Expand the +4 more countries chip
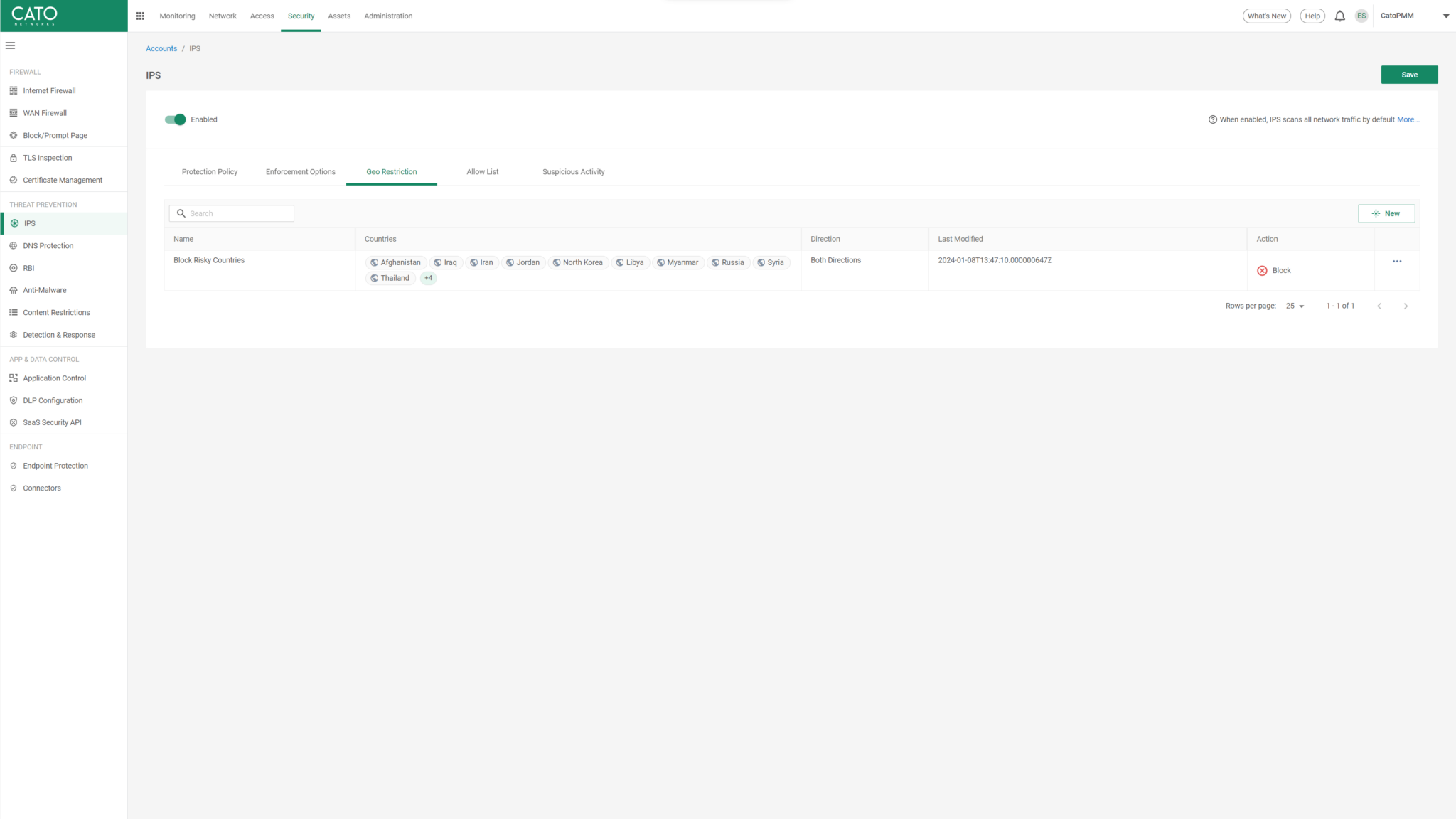The image size is (1456, 819). point(428,278)
